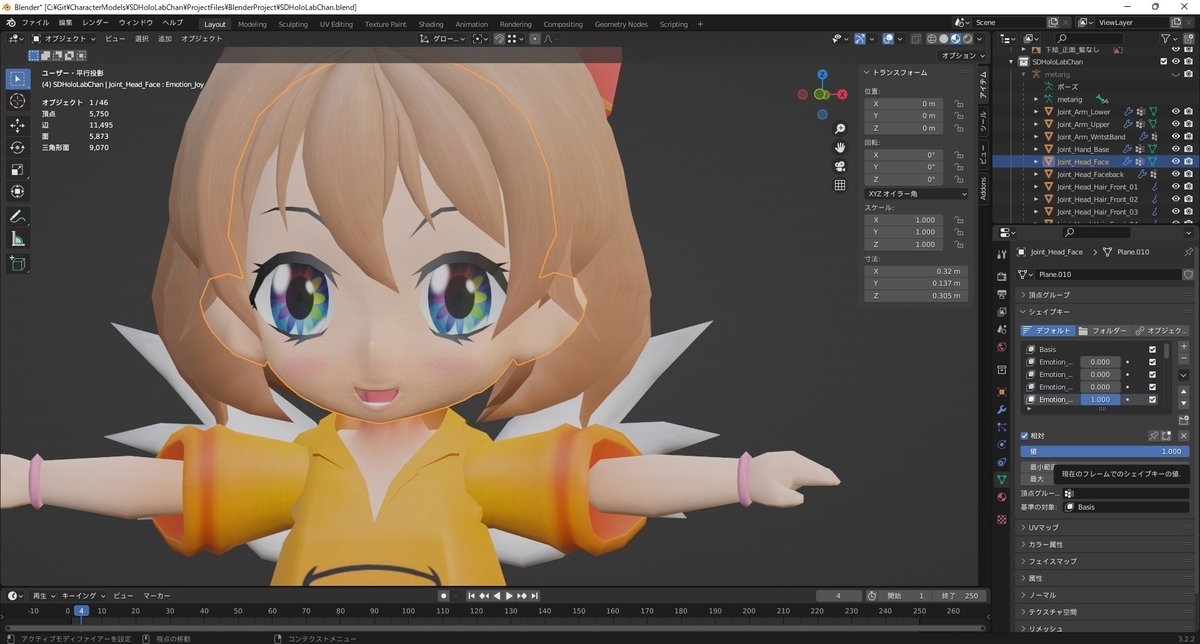
Task: Click the viewport pan hand icon
Action: click(x=840, y=147)
